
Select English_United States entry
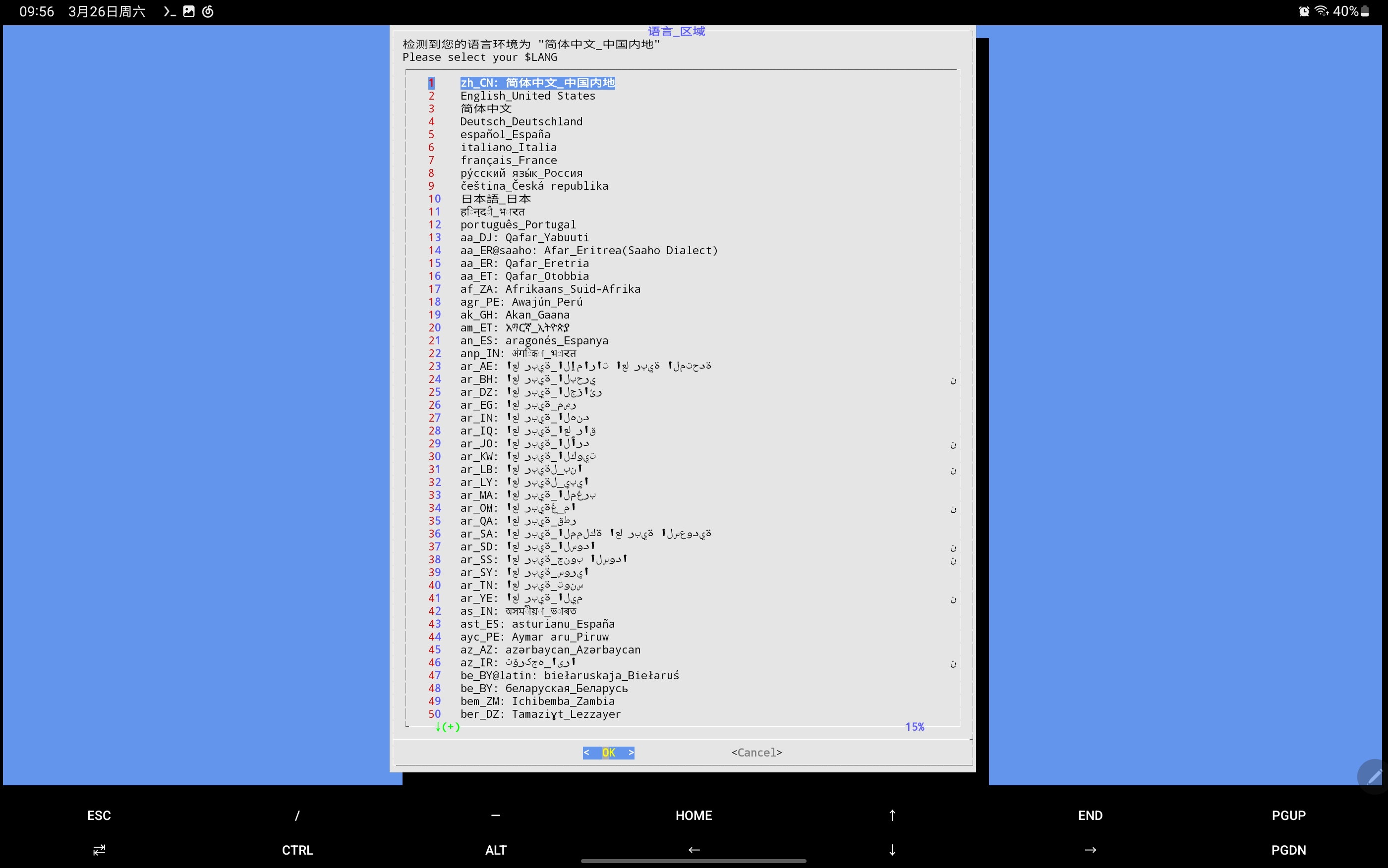pyautogui.click(x=528, y=96)
